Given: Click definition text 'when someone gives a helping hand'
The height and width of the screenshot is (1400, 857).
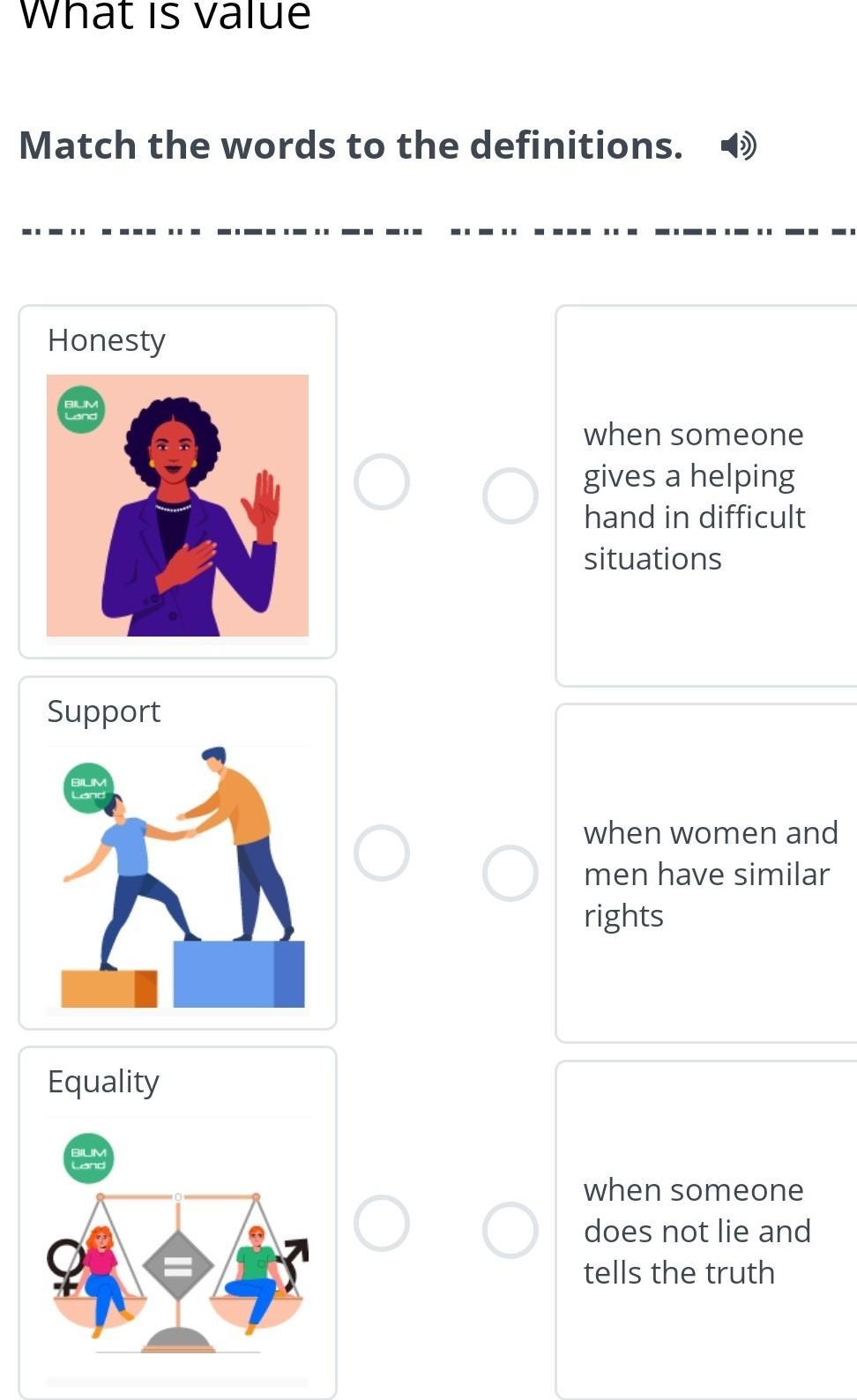Looking at the screenshot, I should (x=694, y=496).
